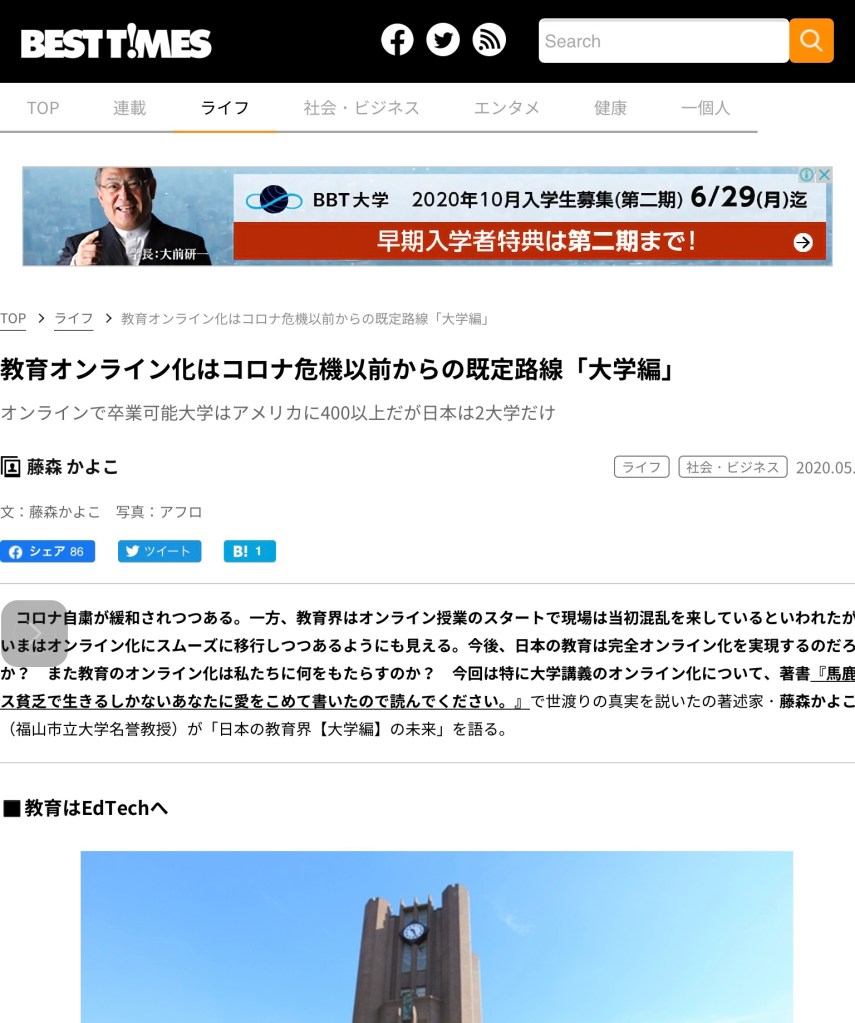Image resolution: width=855 pixels, height=1023 pixels.
Task: Select the TOP navigation tab
Action: [x=43, y=108]
